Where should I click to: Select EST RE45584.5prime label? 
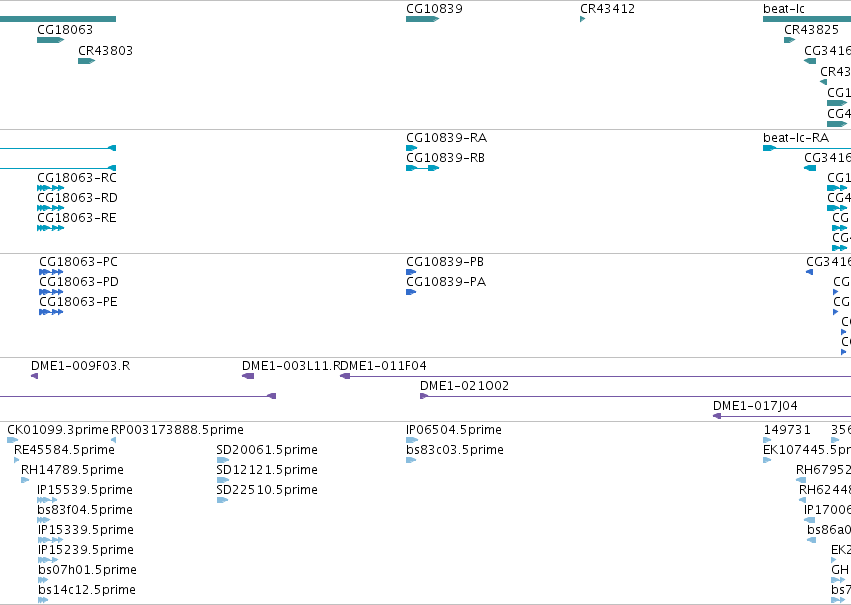[x=65, y=450]
